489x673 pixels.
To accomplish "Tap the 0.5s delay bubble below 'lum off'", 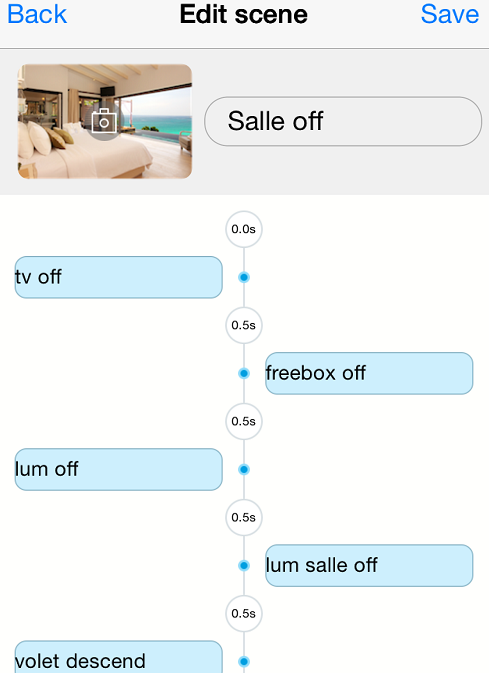I will (x=244, y=518).
